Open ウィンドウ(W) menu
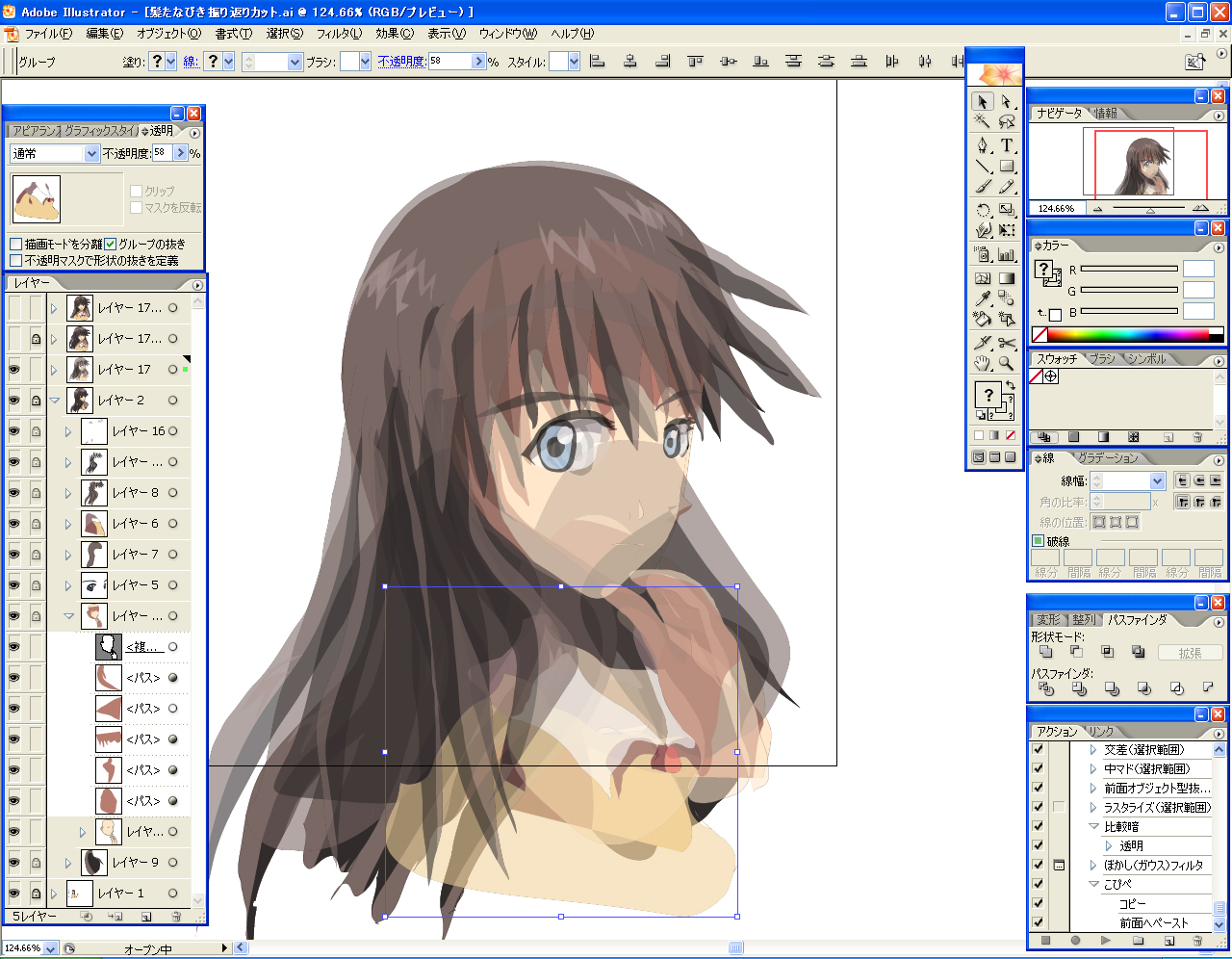 tap(507, 34)
